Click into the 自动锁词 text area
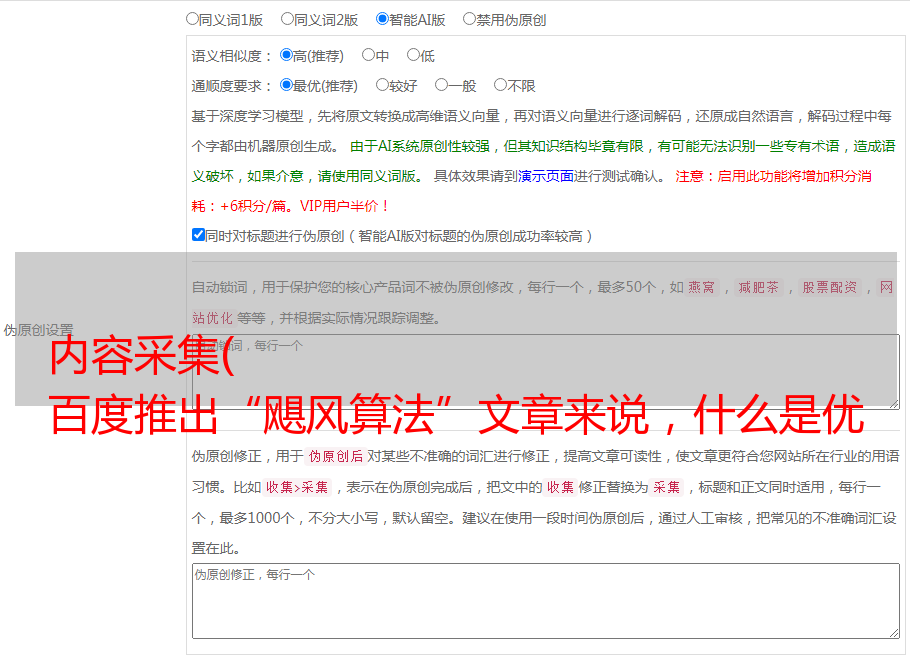The image size is (911, 658). tap(545, 370)
